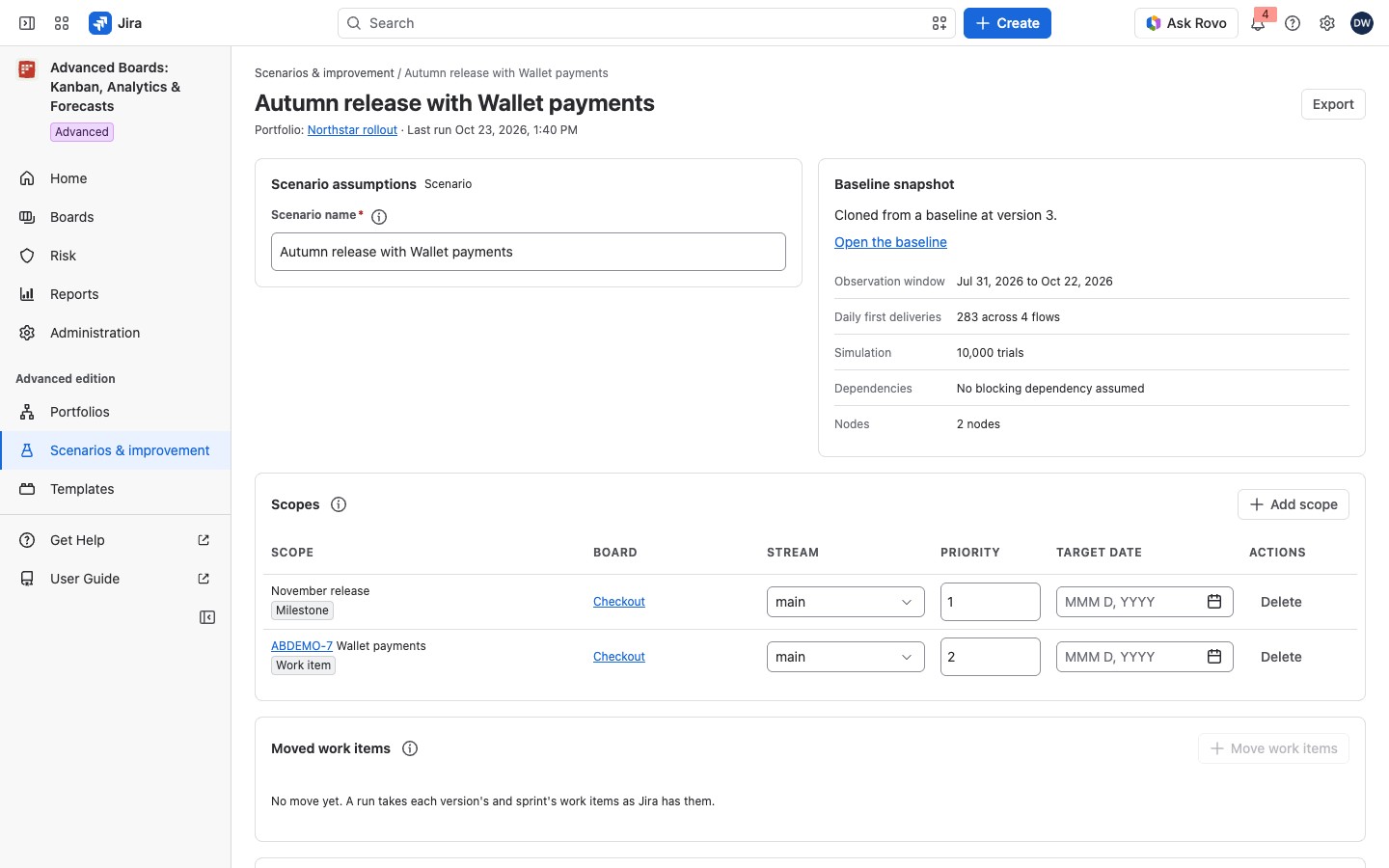Image resolution: width=1389 pixels, height=868 pixels.
Task: Toggle the sidebar collapse icon in top bar
Action: coord(27,23)
